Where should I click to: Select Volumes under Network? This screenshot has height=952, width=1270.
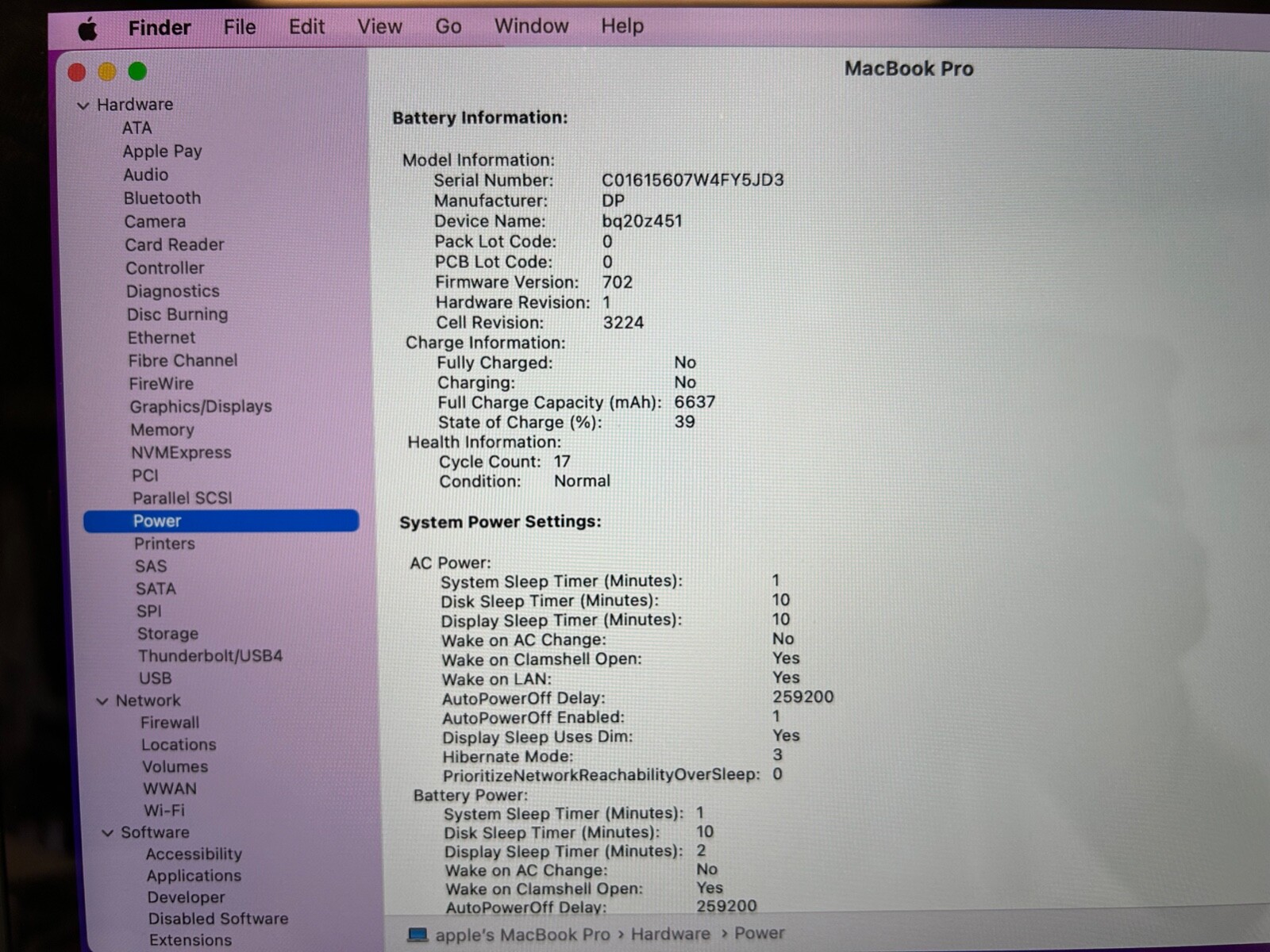pos(175,766)
